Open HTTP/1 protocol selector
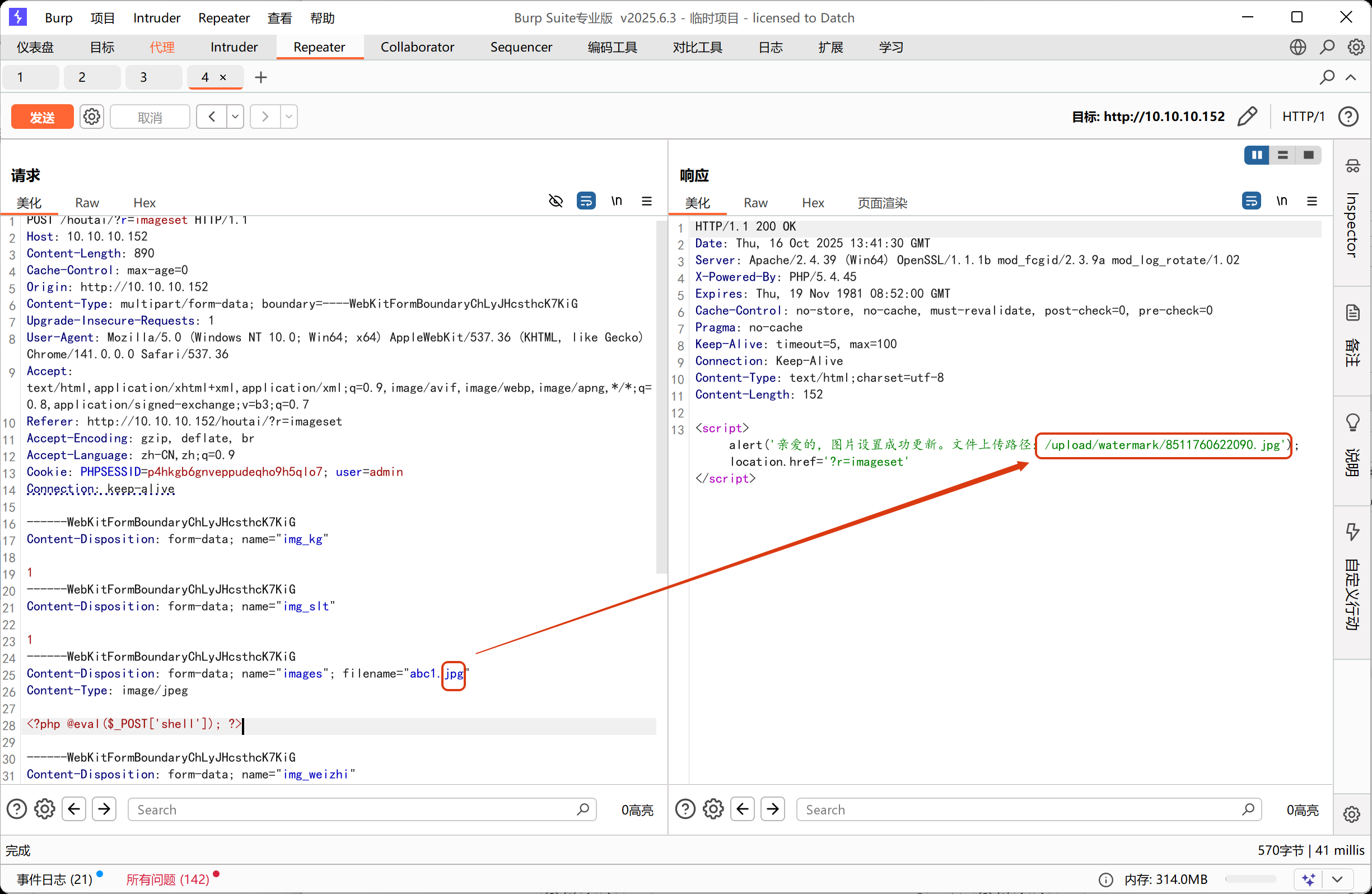This screenshot has width=1372, height=894. [1304, 117]
